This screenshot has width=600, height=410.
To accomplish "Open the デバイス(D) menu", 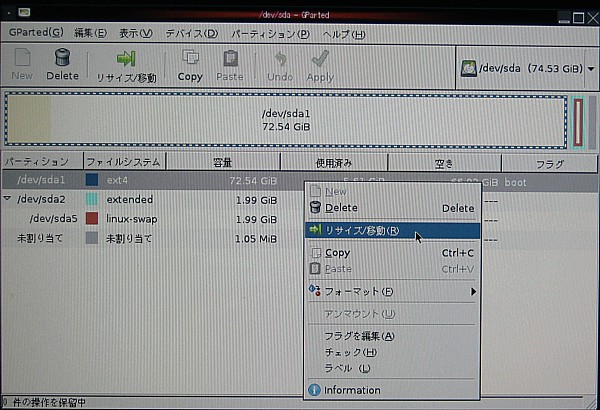I will point(192,34).
